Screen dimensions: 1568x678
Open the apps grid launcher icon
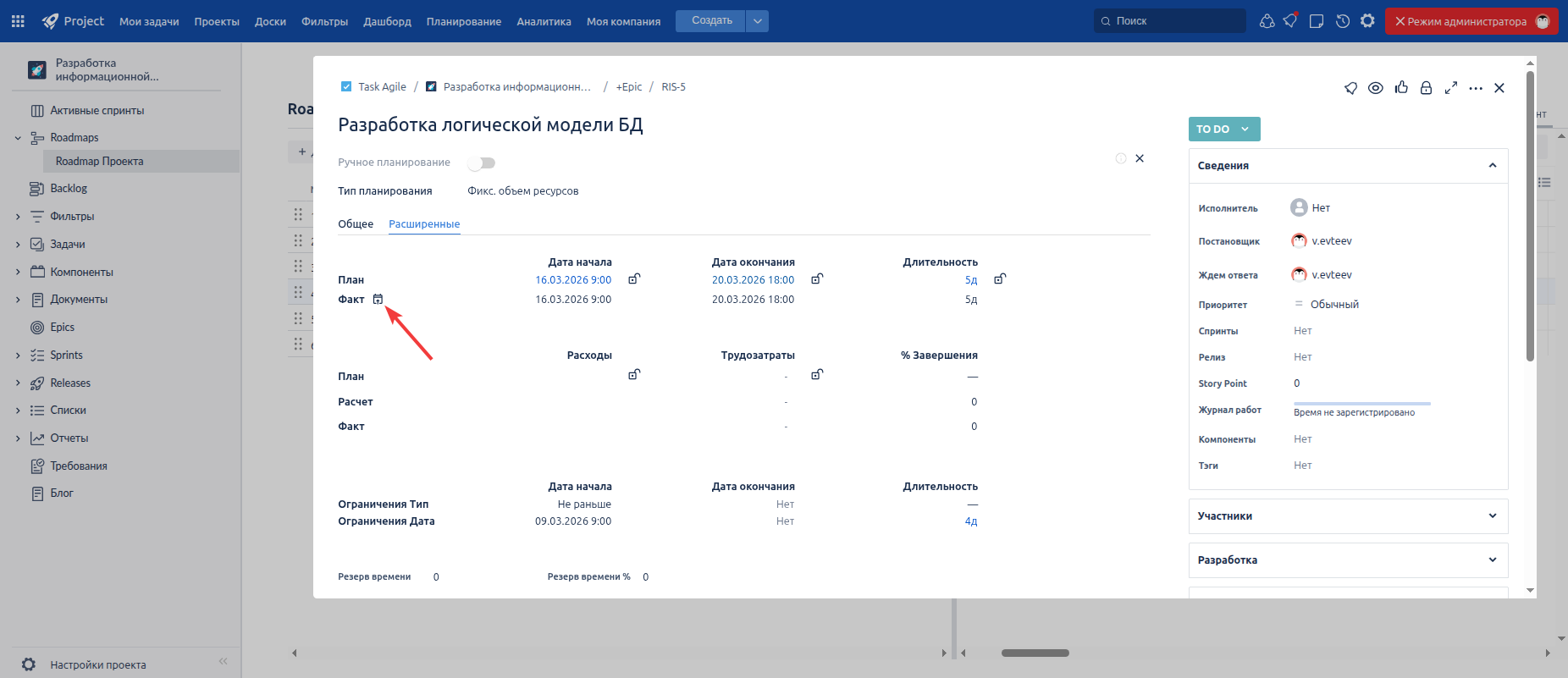click(18, 21)
